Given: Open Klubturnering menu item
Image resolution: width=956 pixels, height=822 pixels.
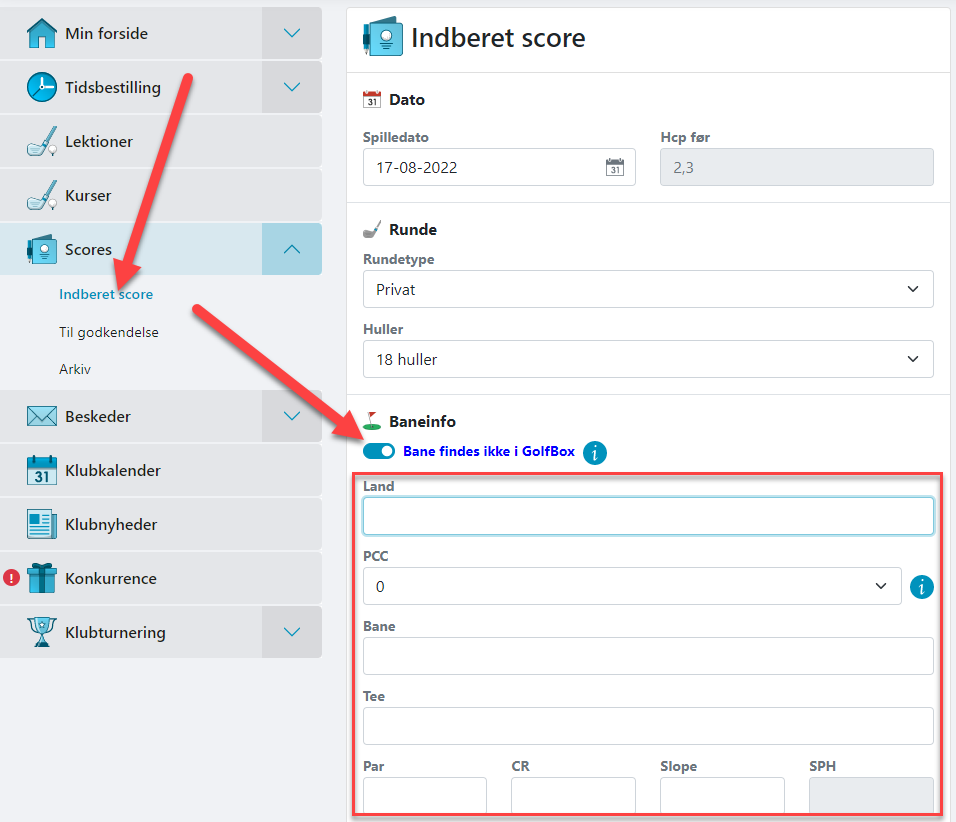Looking at the screenshot, I should (x=131, y=632).
